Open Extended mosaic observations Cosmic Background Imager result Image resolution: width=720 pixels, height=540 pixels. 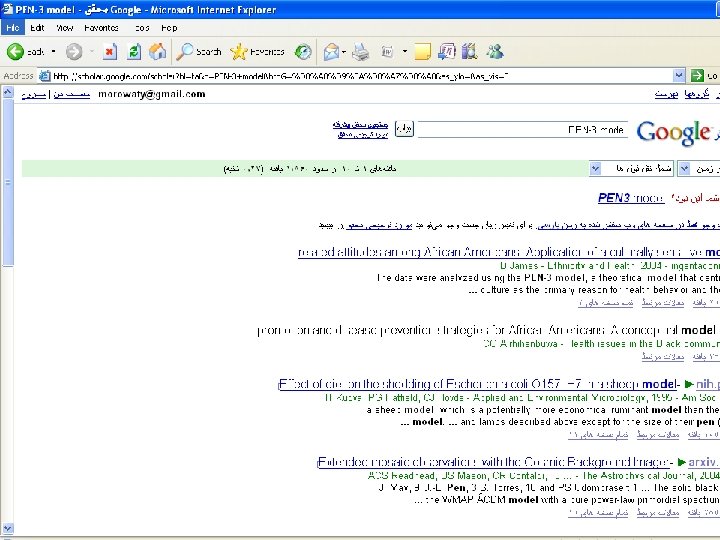pyautogui.click(x=494, y=462)
